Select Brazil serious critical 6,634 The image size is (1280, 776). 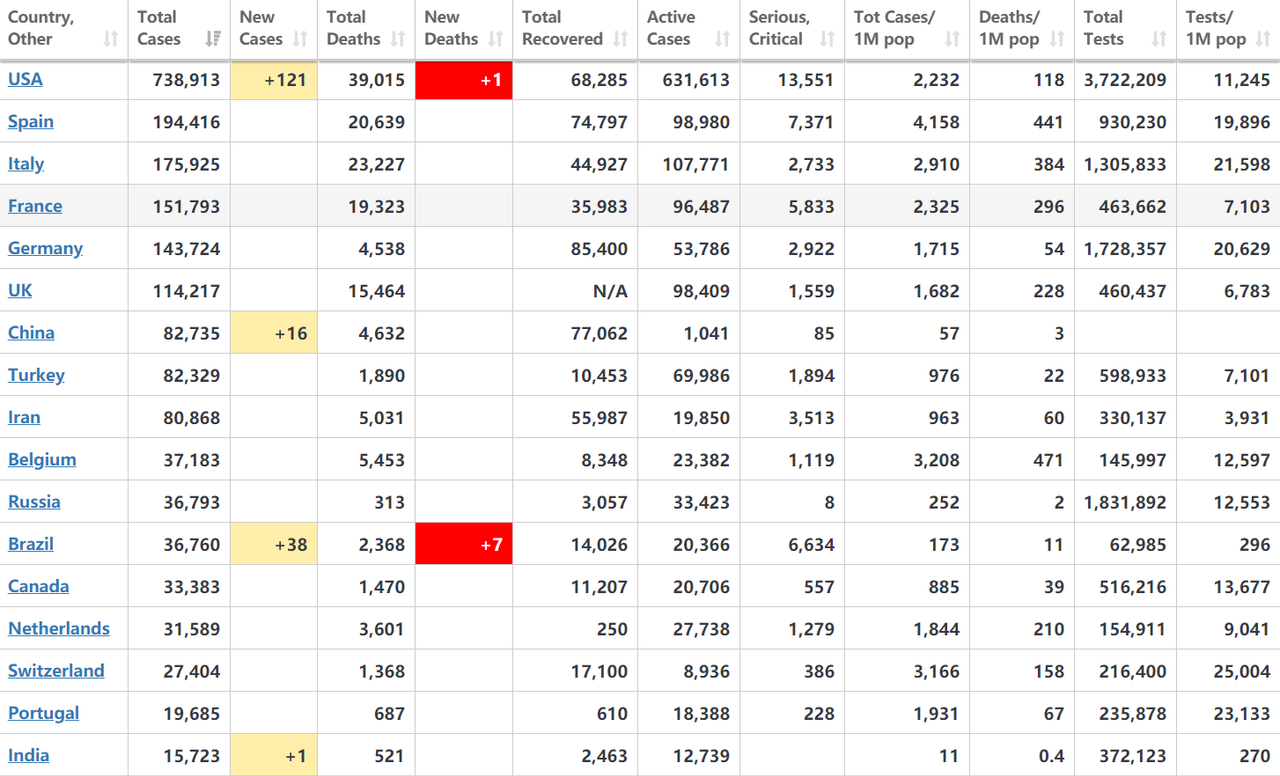click(810, 545)
